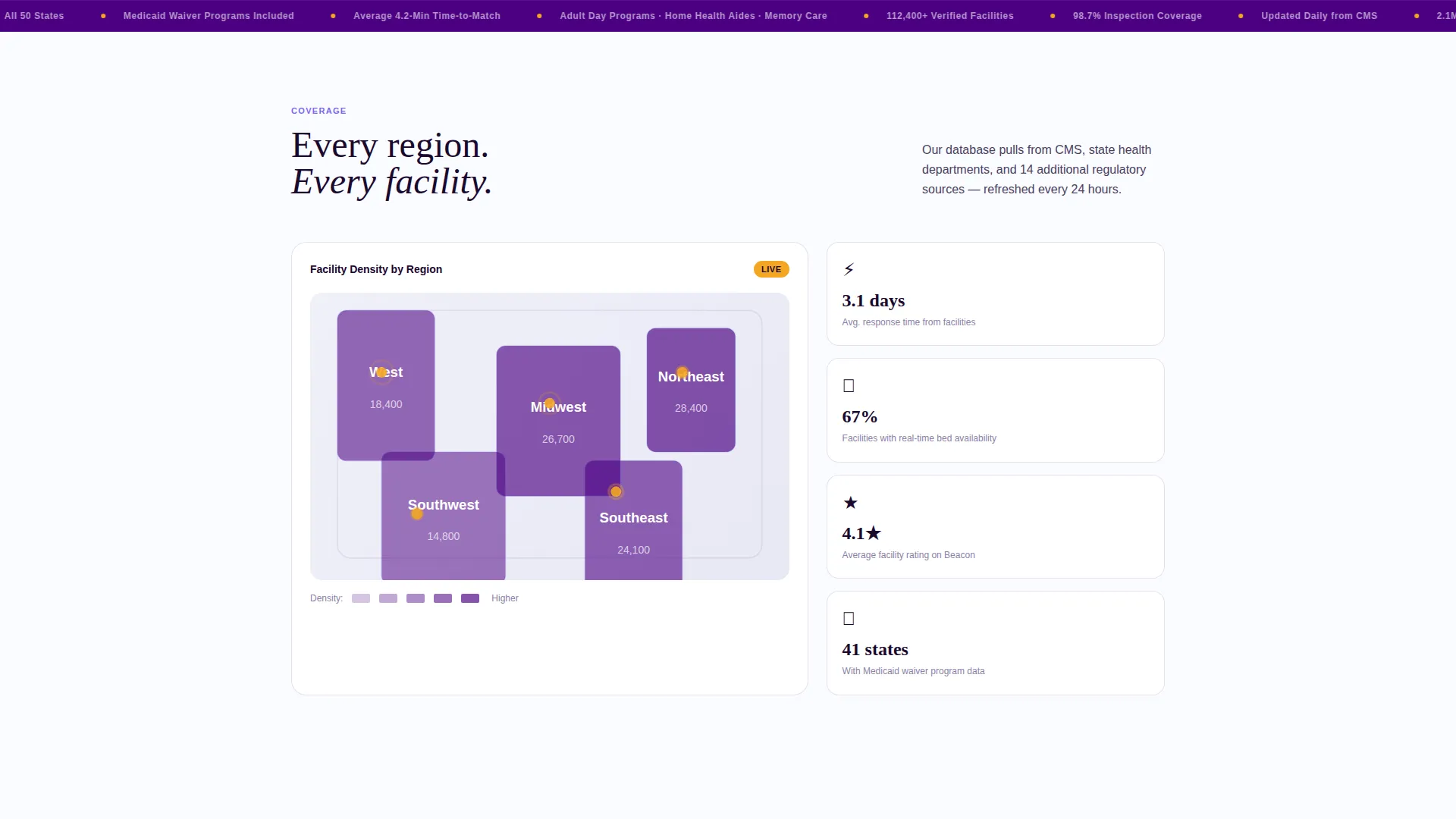The width and height of the screenshot is (1456, 819).
Task: Click the orange dot on Southwest region
Action: [x=417, y=513]
